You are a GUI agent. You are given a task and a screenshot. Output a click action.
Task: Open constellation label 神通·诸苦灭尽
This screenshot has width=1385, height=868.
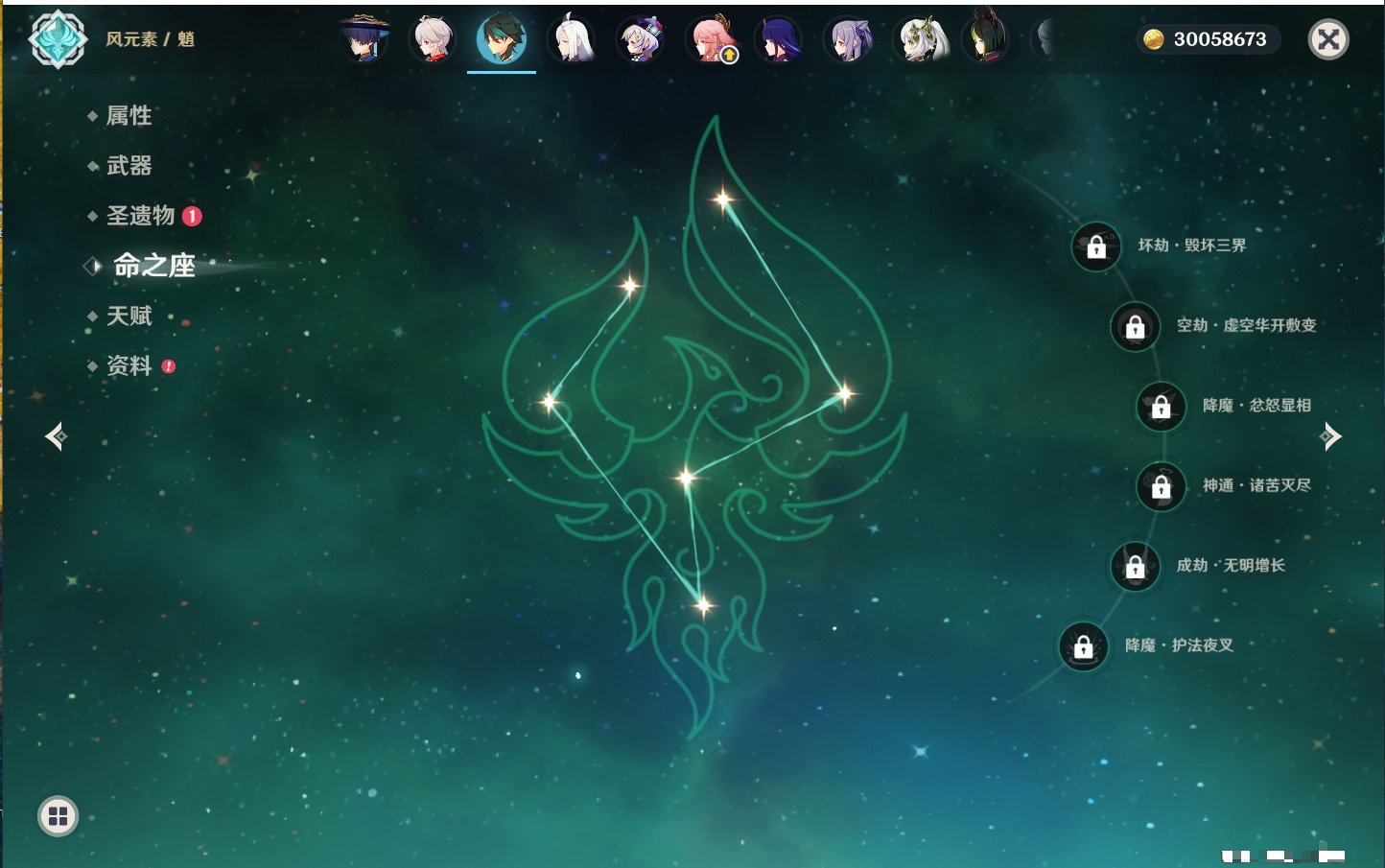1256,485
